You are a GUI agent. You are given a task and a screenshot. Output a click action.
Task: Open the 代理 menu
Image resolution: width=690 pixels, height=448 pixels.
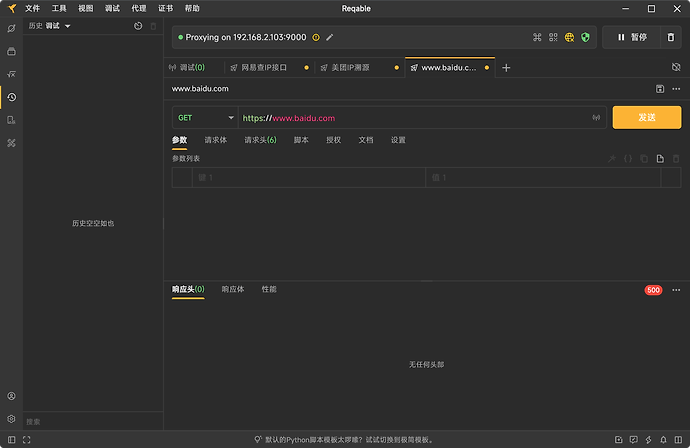[139, 8]
